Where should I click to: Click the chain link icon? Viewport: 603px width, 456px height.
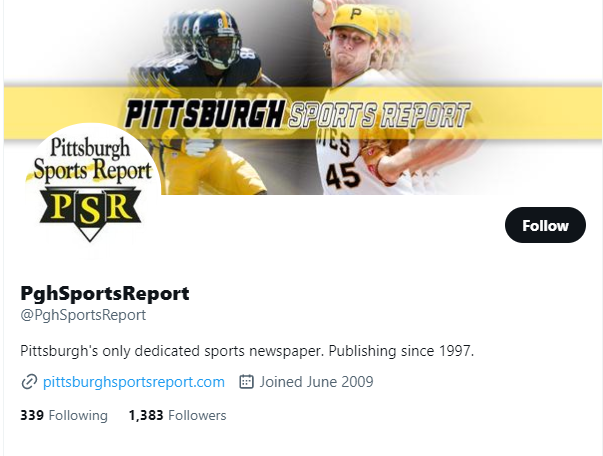(29, 382)
